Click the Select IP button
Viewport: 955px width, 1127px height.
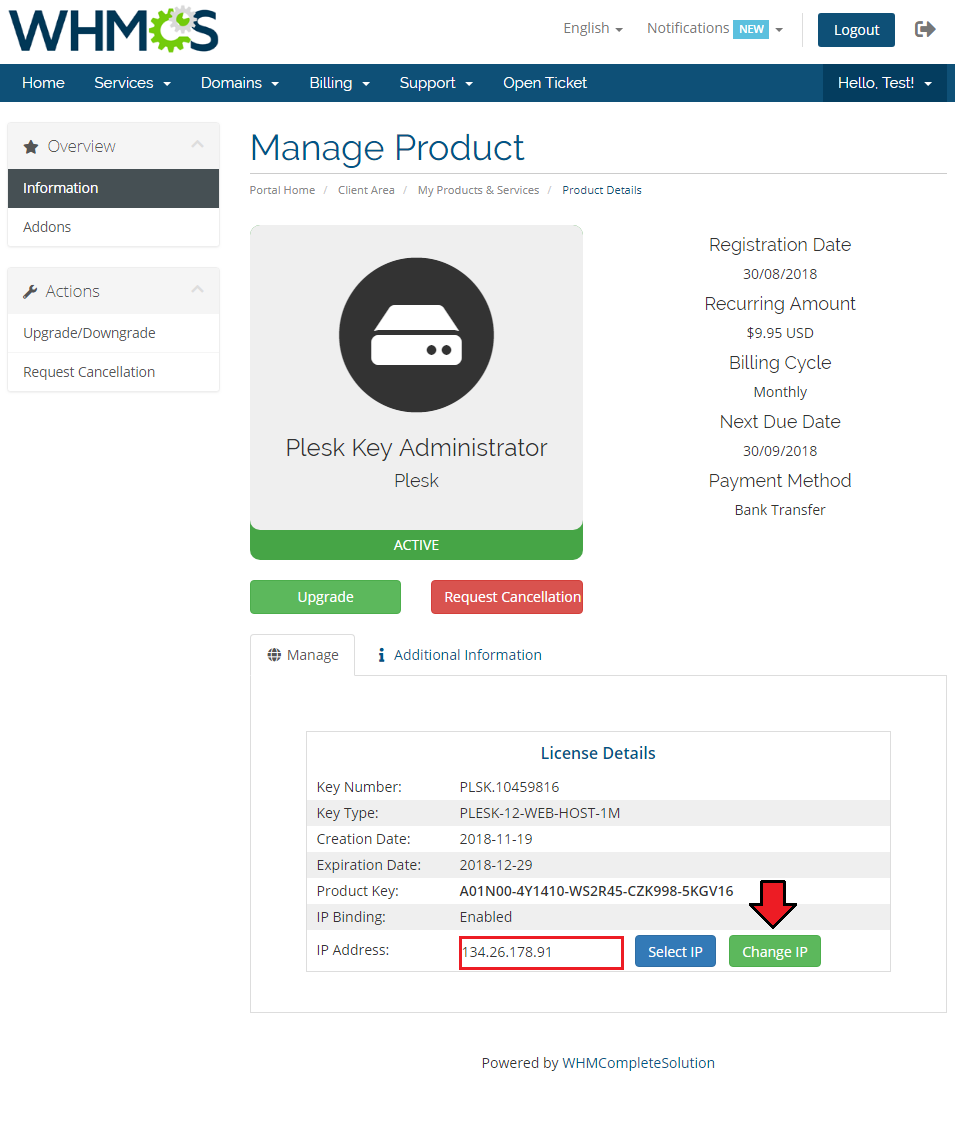click(675, 951)
